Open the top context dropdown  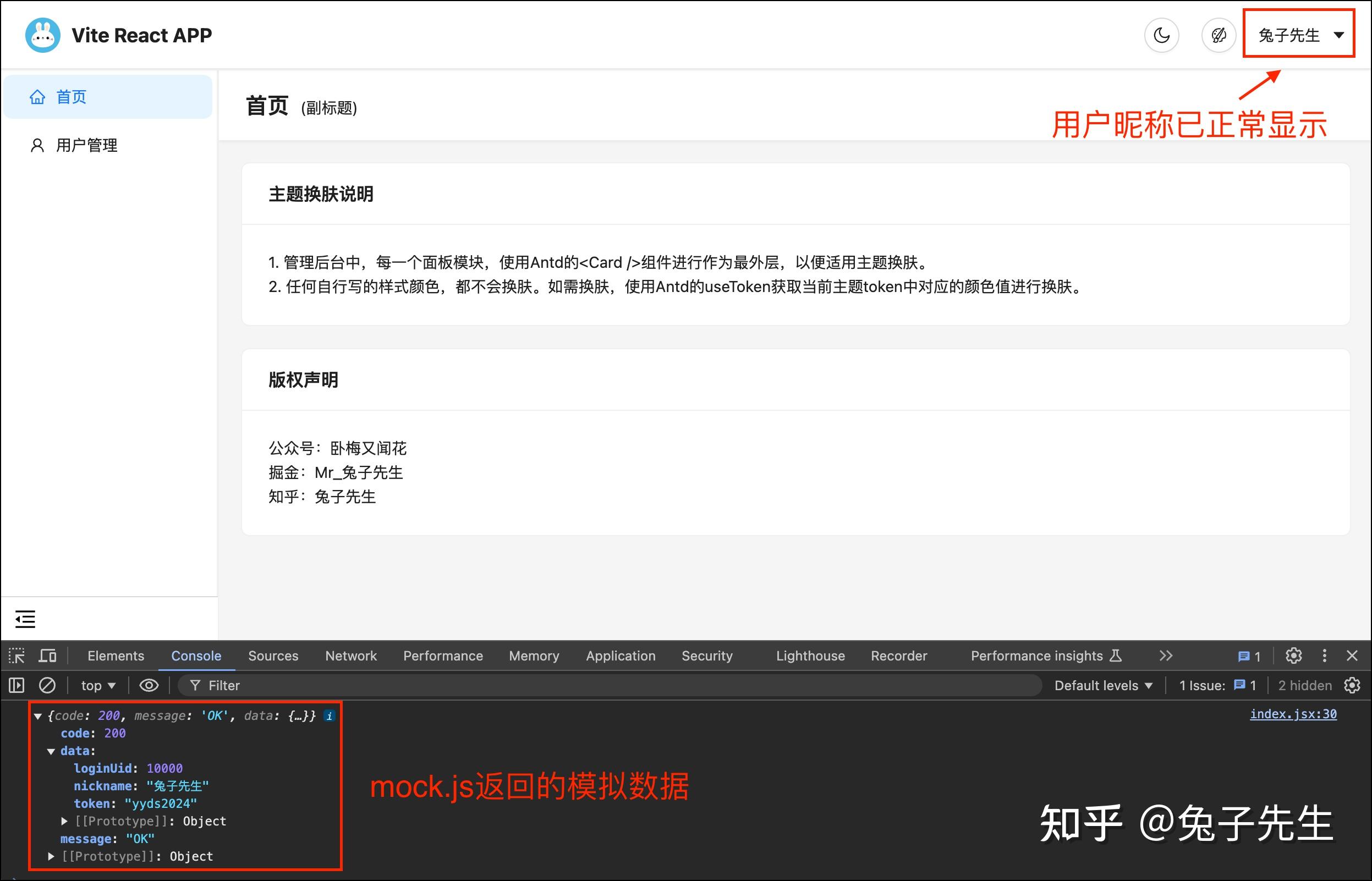click(x=98, y=685)
